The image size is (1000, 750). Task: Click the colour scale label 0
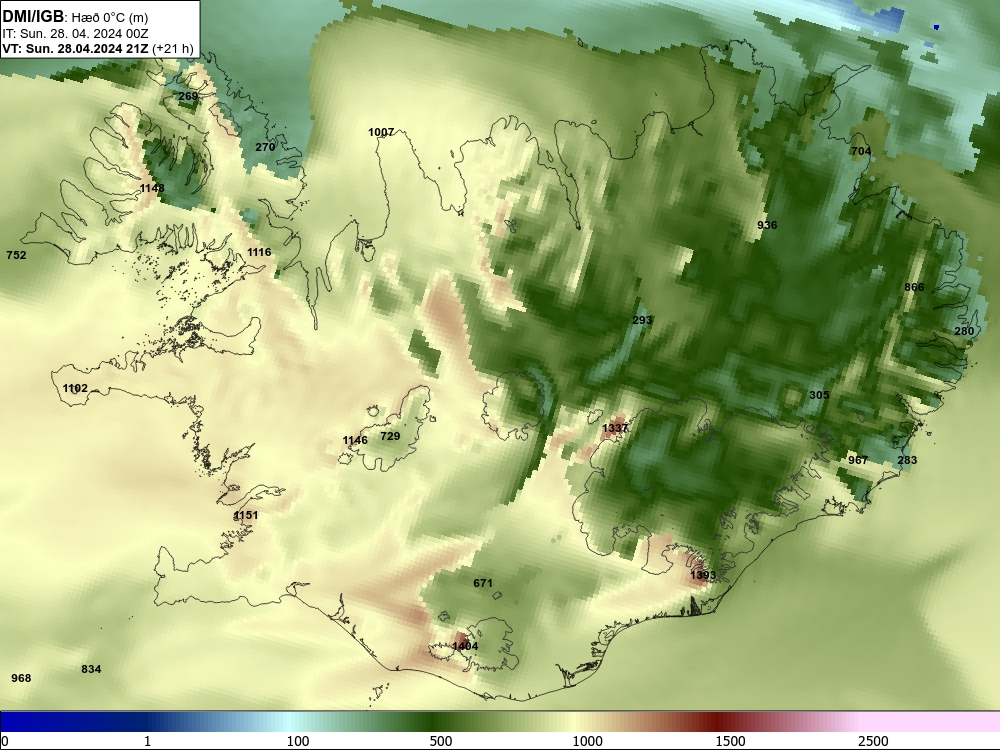5,741
